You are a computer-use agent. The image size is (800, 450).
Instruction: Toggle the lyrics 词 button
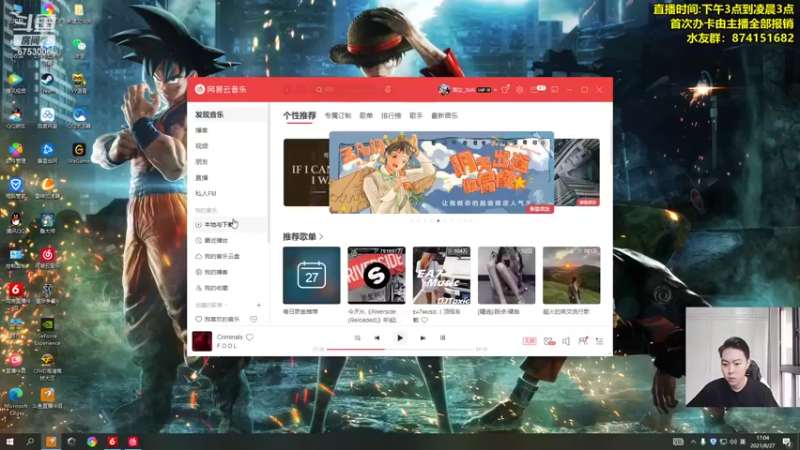tap(442, 338)
